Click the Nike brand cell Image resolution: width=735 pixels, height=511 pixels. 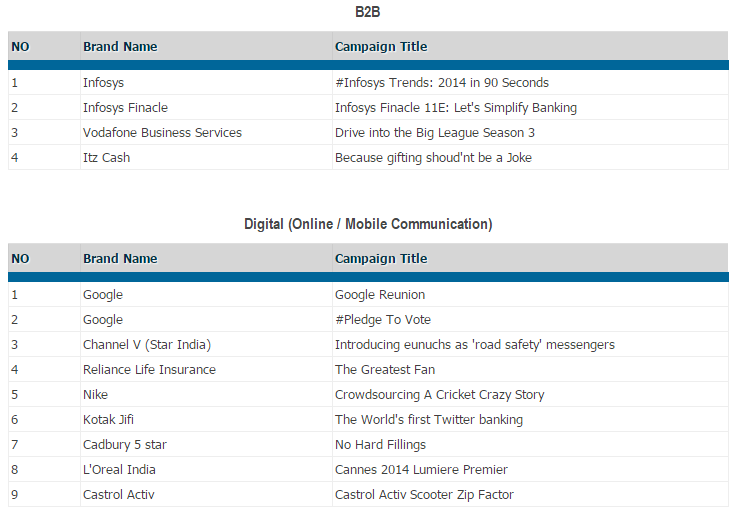[x=95, y=395]
